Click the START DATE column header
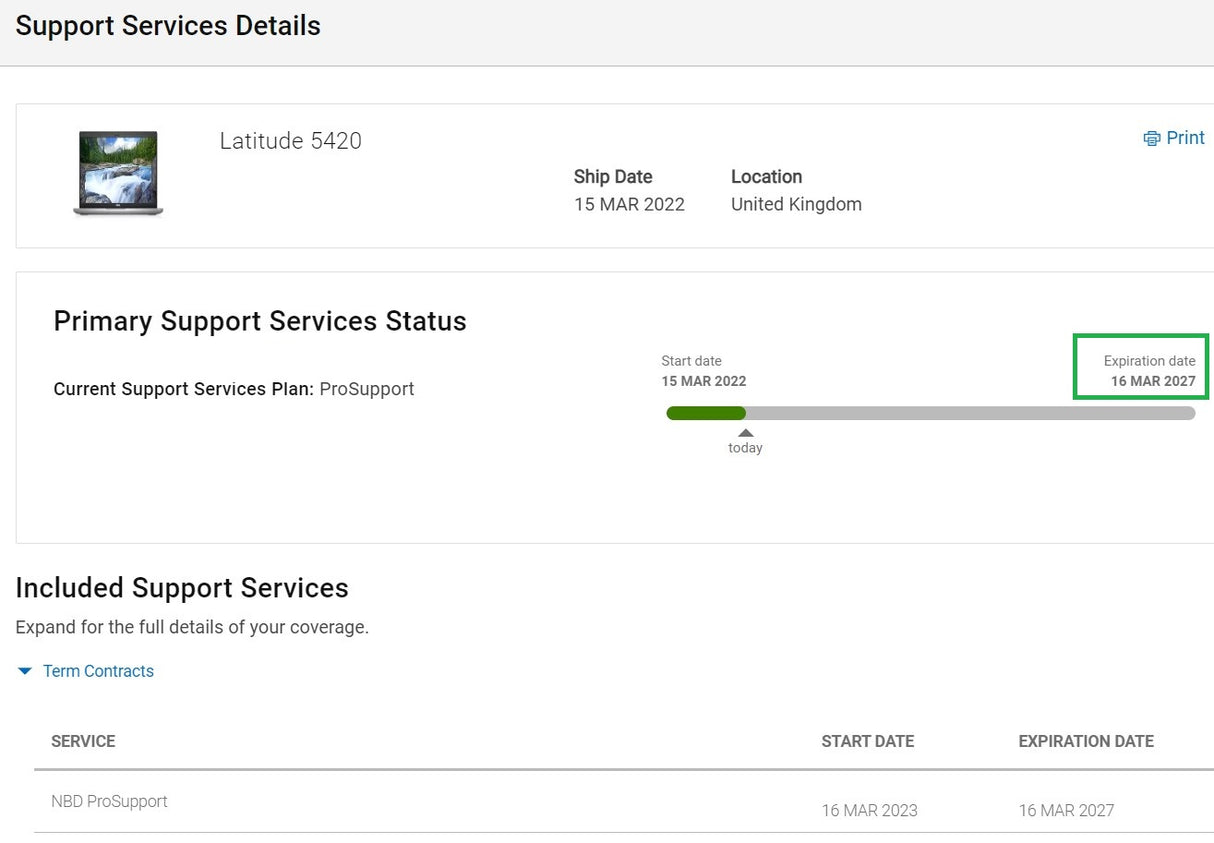 tap(868, 741)
